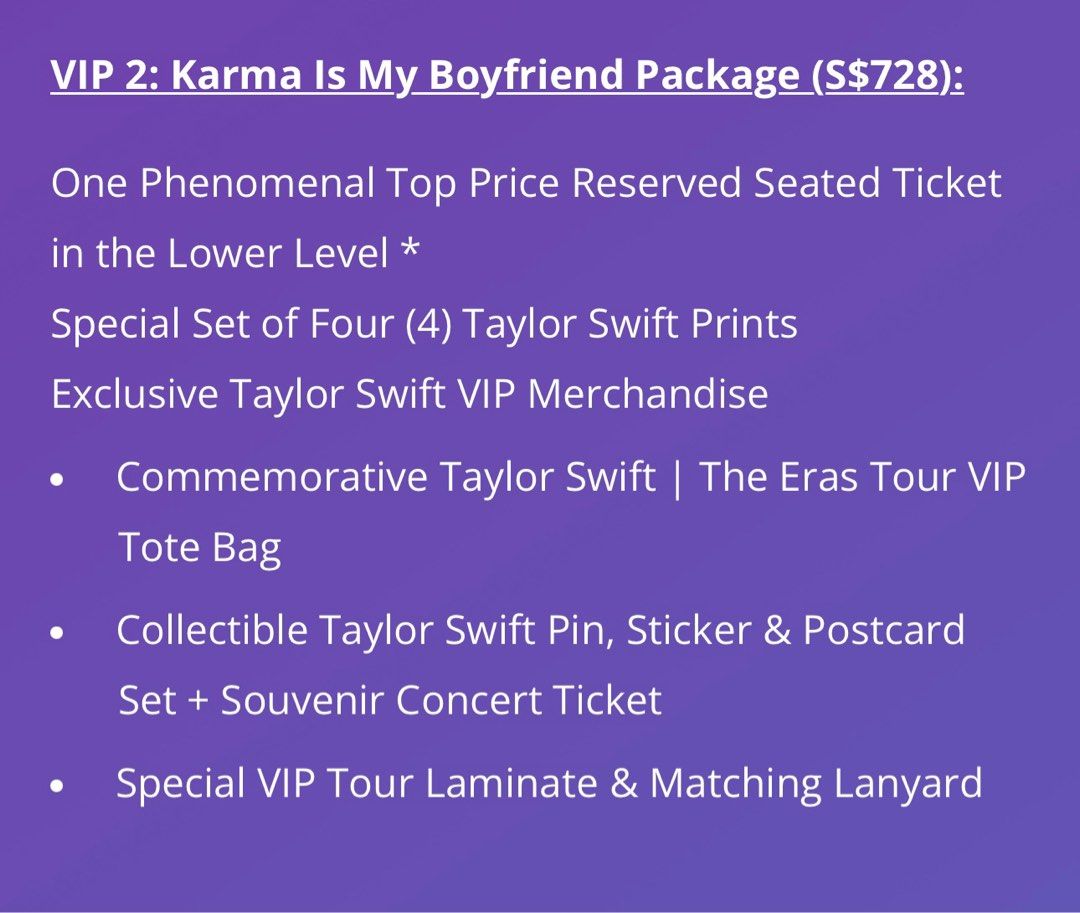Click the bullet before "Commemorative Taylor Swift"
The height and width of the screenshot is (913, 1080).
pyautogui.click(x=59, y=481)
